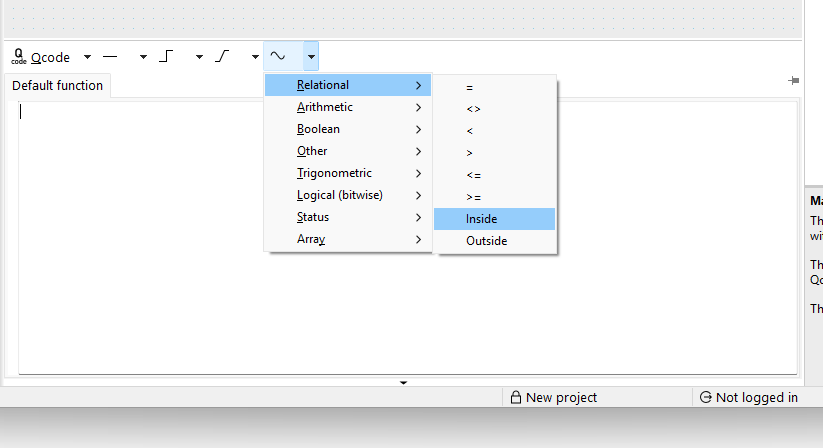Insert the <= operator
Image resolution: width=823 pixels, height=448 pixels.
494,175
